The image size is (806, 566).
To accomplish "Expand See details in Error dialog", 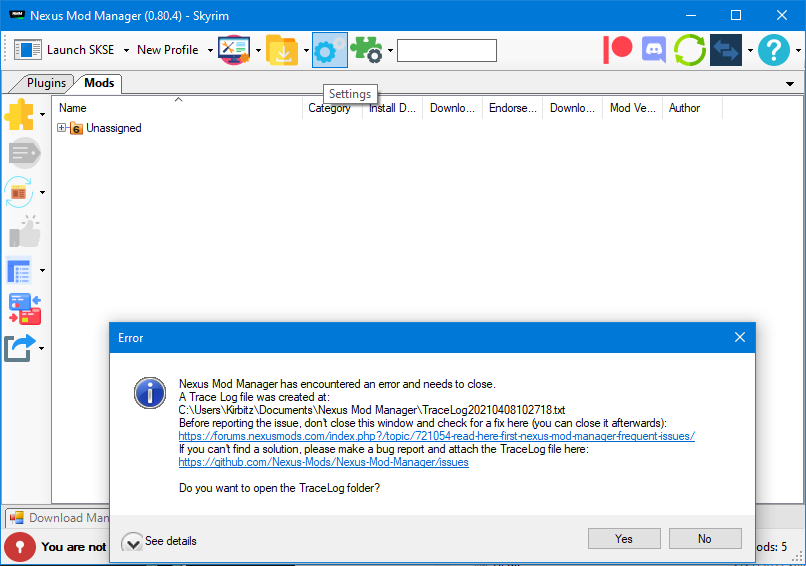I will point(159,541).
